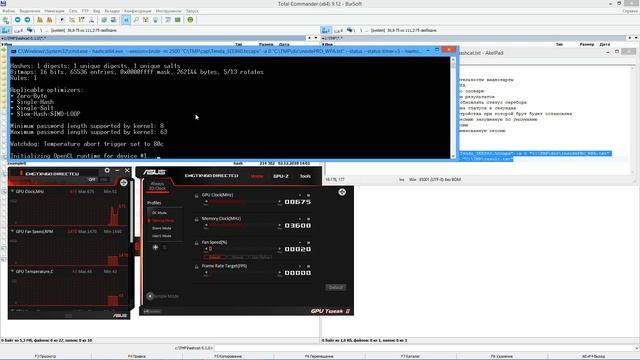
Task: Click scroll-down arrow in cmd window
Action: 453,156
